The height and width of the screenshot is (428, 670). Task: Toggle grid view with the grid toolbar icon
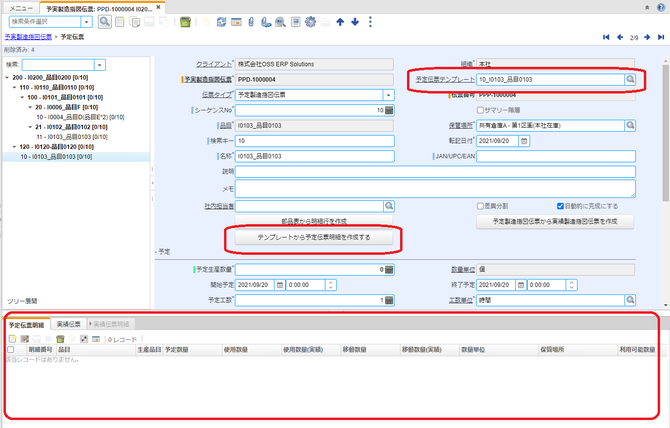236,22
